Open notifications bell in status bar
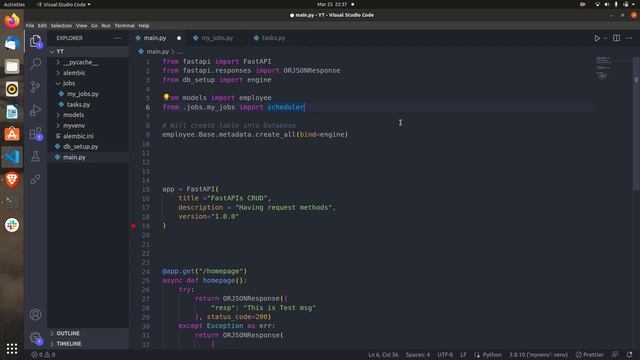The width and height of the screenshot is (640, 360). click(629, 355)
